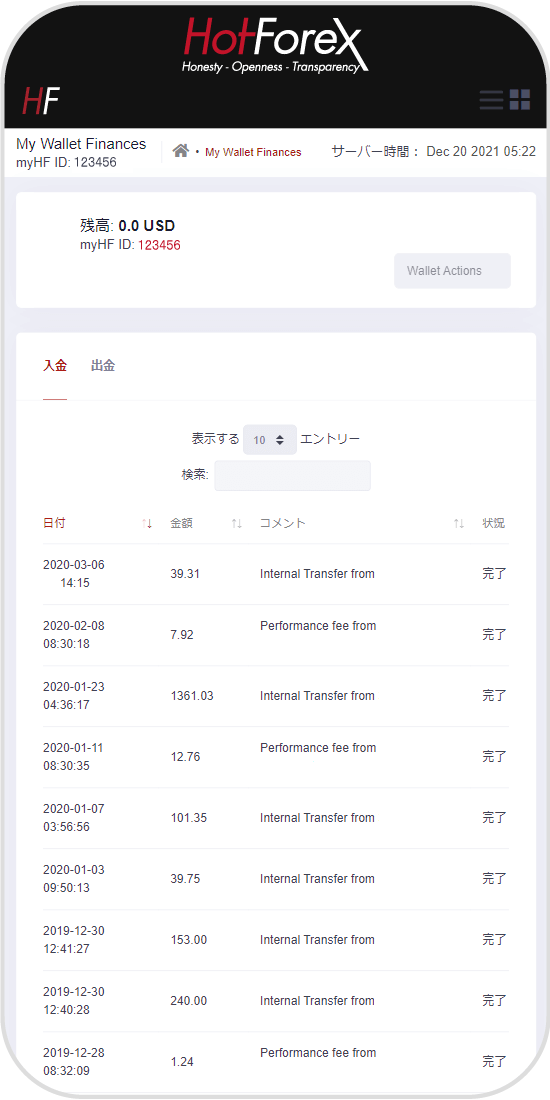Click the 2020-01-07 03:56:56 date cell
The image size is (550, 1100).
pyautogui.click(x=74, y=818)
